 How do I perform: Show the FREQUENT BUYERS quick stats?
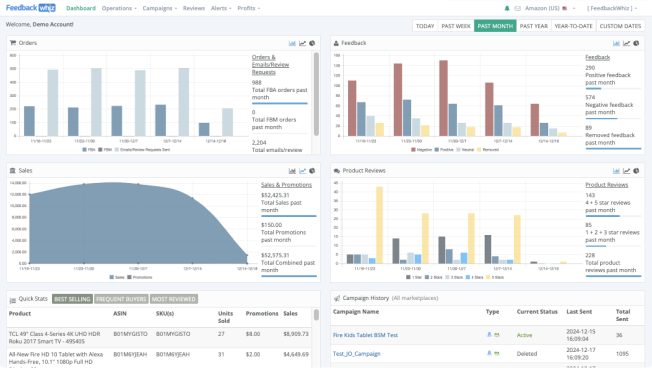point(121,299)
